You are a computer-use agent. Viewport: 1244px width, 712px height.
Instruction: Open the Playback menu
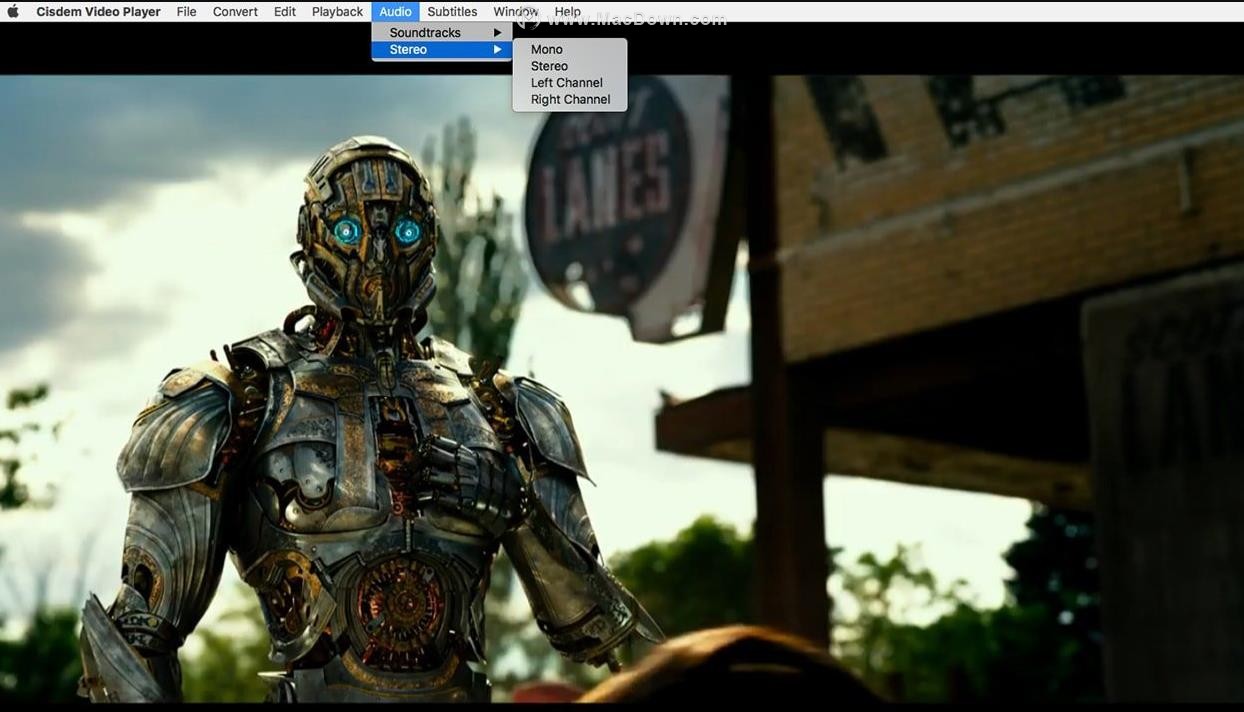tap(337, 12)
